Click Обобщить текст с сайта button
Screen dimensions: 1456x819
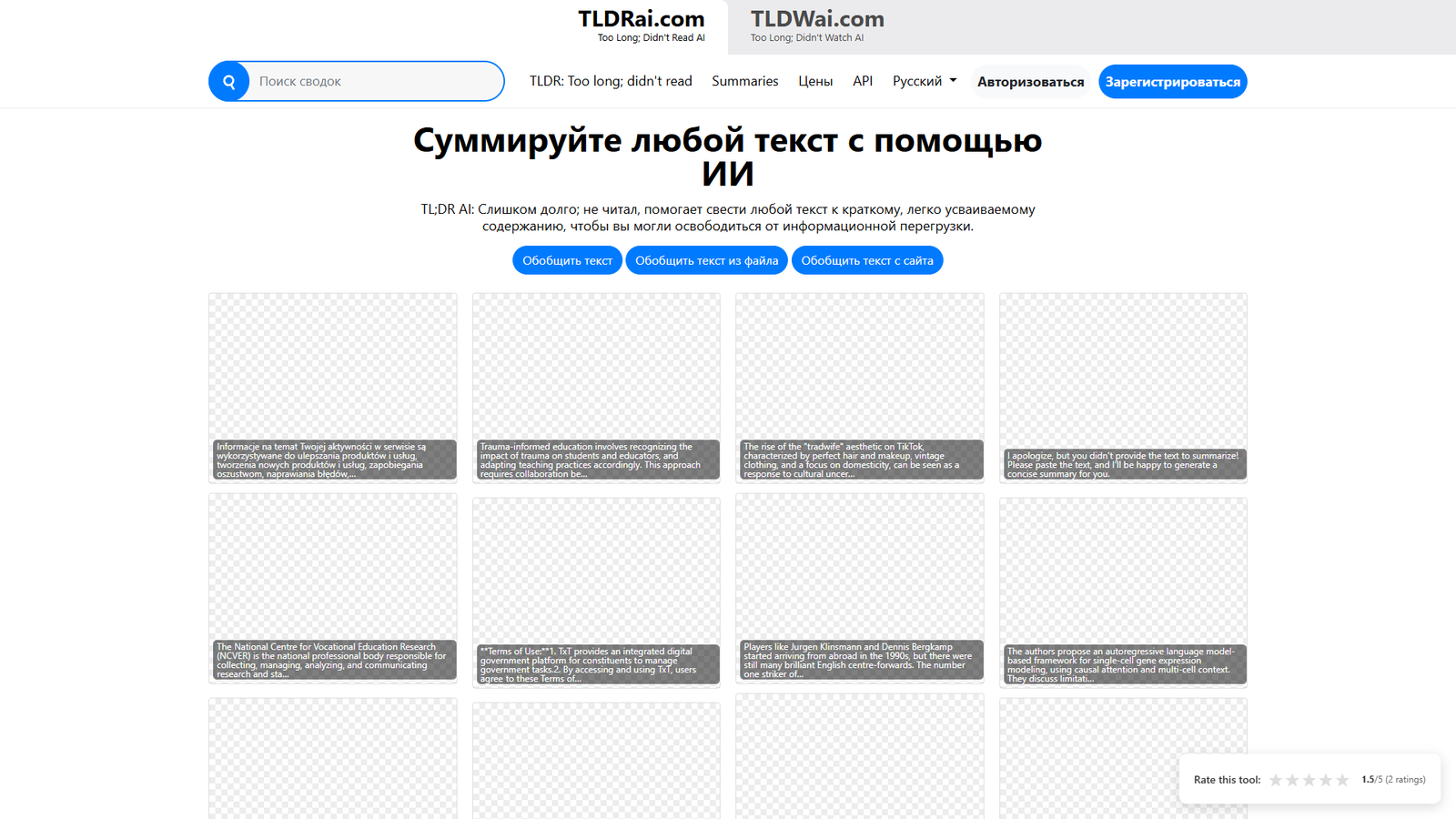point(867,260)
